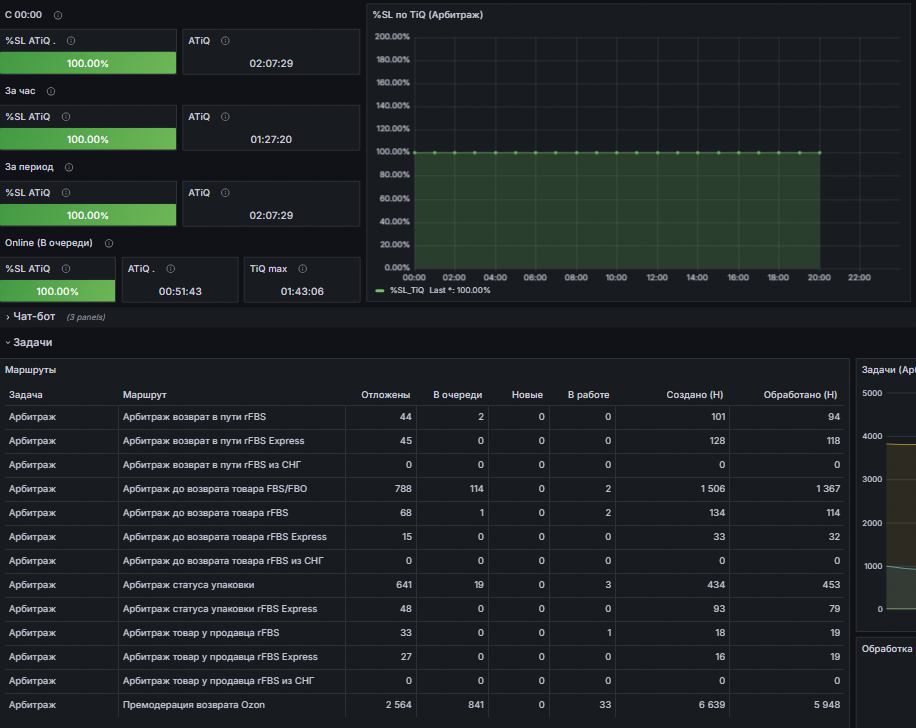The height and width of the screenshot is (728, 916).
Task: Click info icon next to 'С 00:00'
Action: (x=58, y=15)
